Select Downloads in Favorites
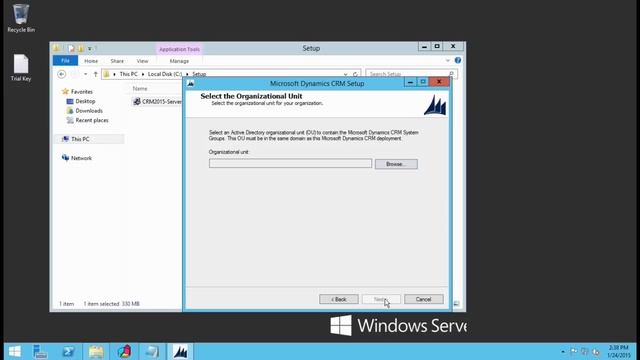This screenshot has width=640, height=360. (89, 111)
